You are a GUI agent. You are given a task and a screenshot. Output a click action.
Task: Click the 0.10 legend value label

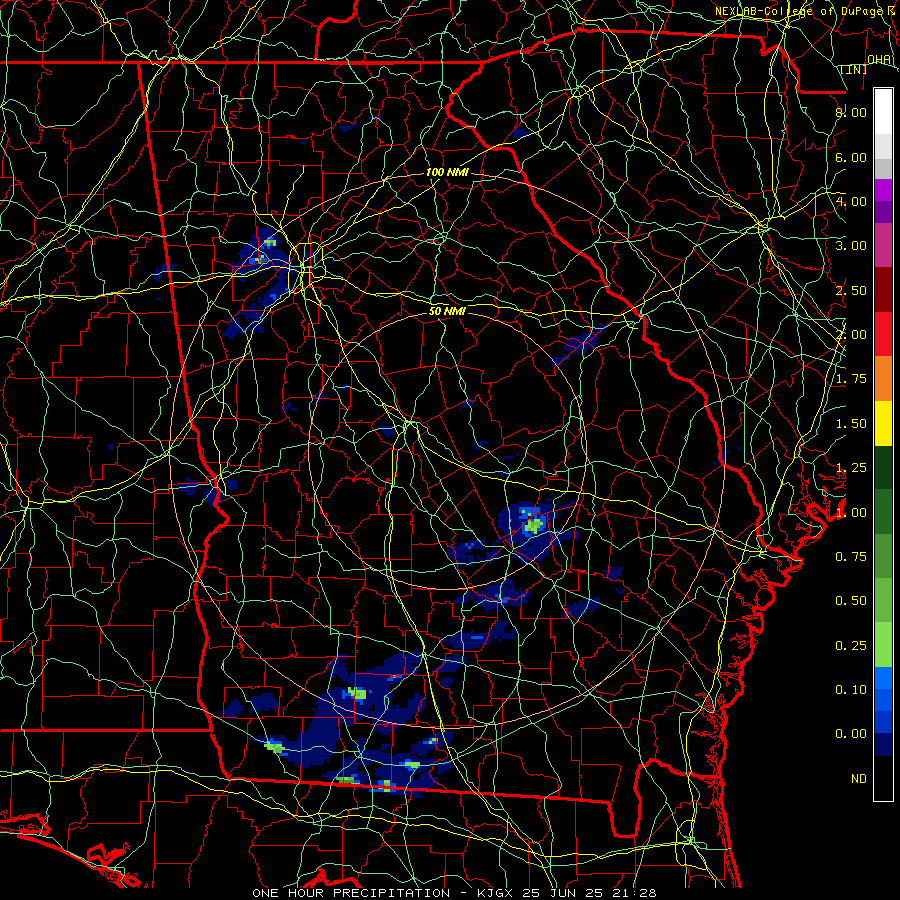click(x=851, y=689)
